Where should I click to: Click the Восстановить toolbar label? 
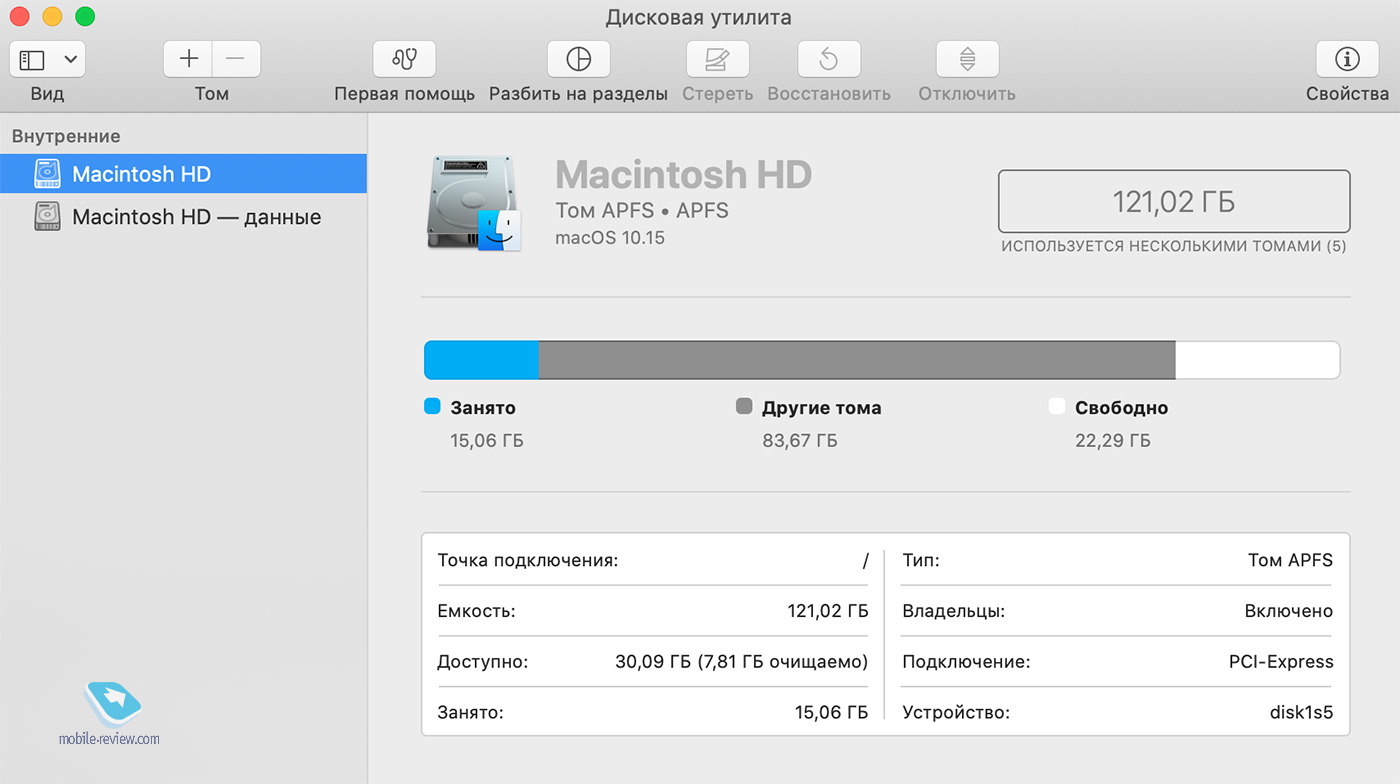[x=829, y=94]
